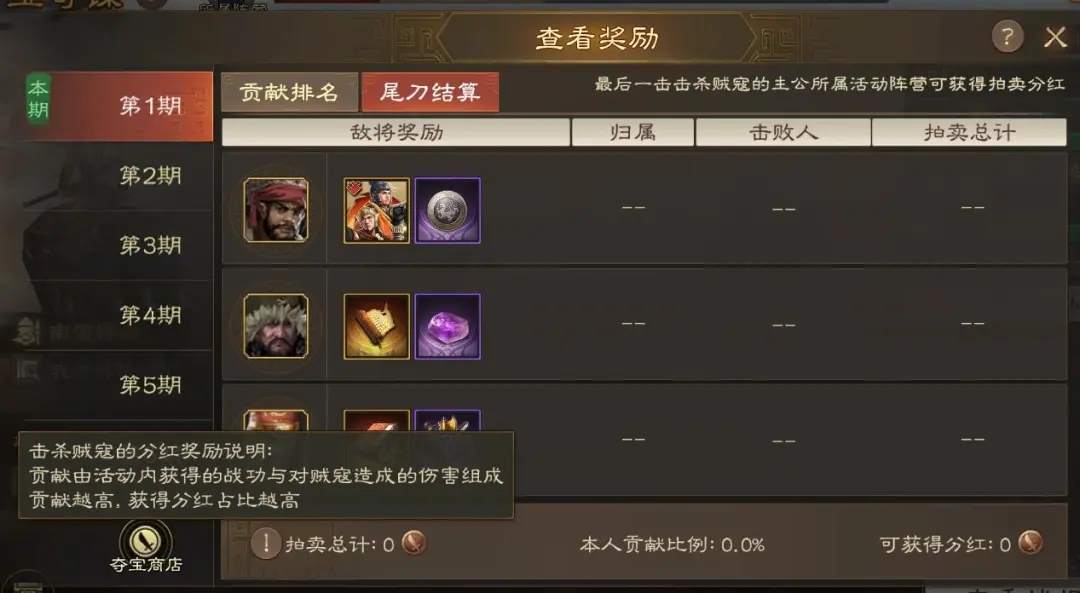Switch to the 贡献排名 tab
The height and width of the screenshot is (593, 1080).
click(x=289, y=92)
